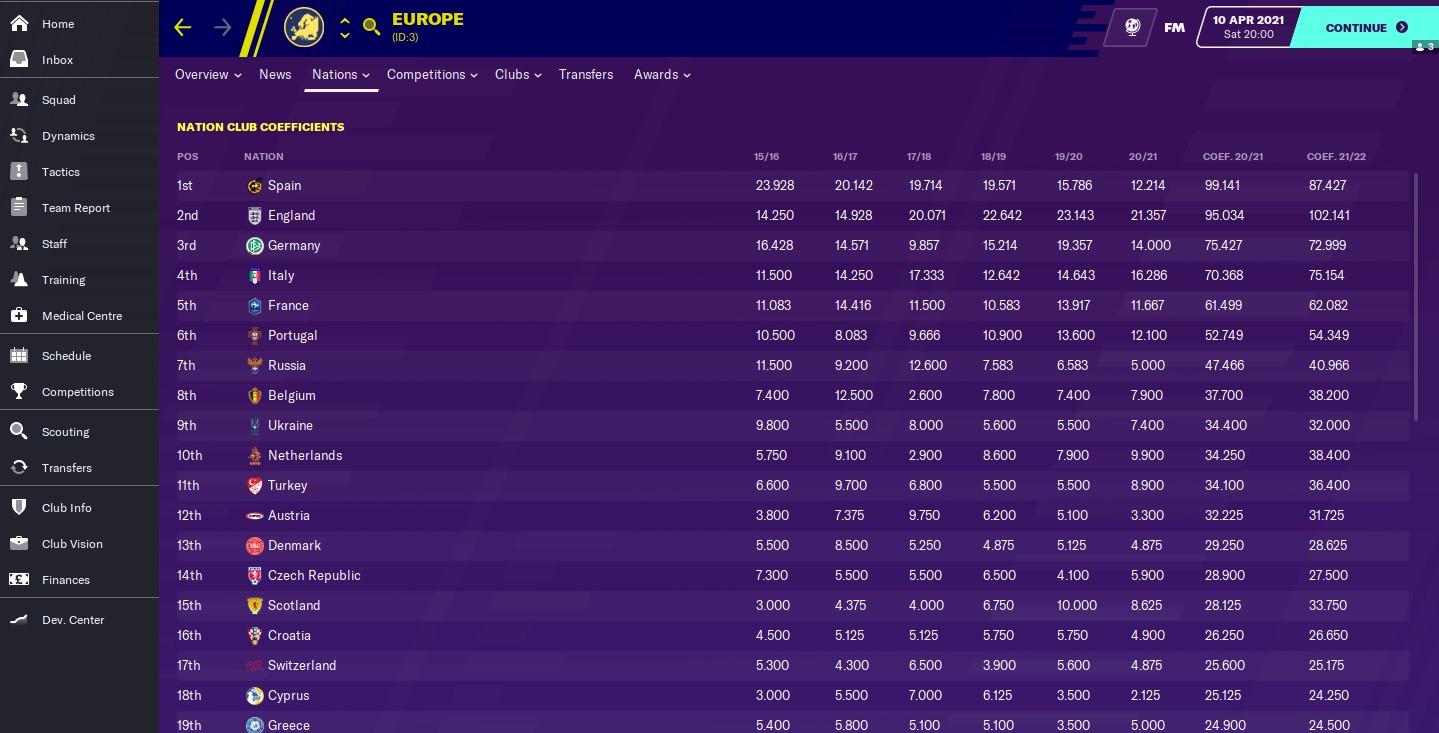Click the down chevron beside Europe badge

(345, 35)
